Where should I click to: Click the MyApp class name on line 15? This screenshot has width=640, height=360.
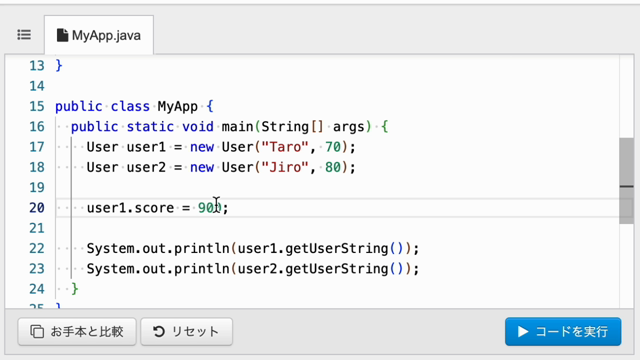point(178,107)
